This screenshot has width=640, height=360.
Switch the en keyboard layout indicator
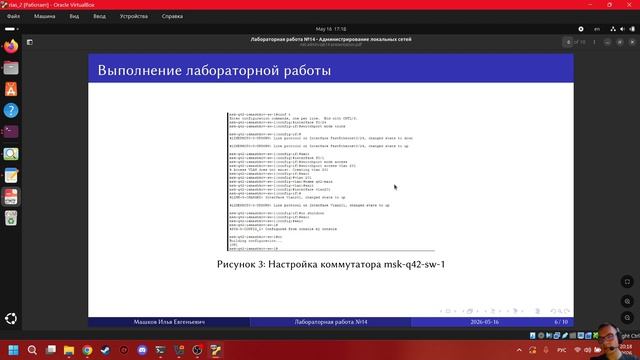pyautogui.click(x=597, y=29)
